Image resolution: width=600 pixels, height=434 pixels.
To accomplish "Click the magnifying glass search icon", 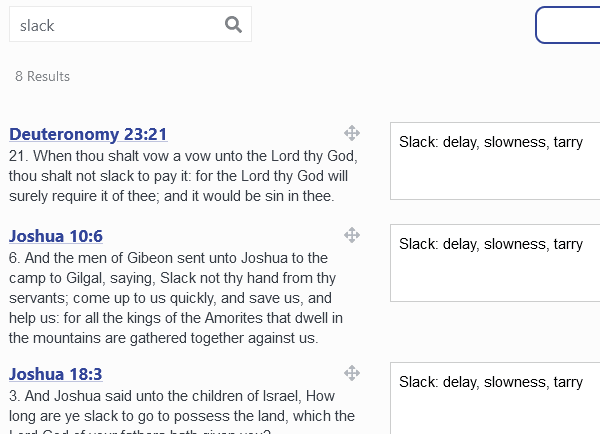I will (234, 25).
